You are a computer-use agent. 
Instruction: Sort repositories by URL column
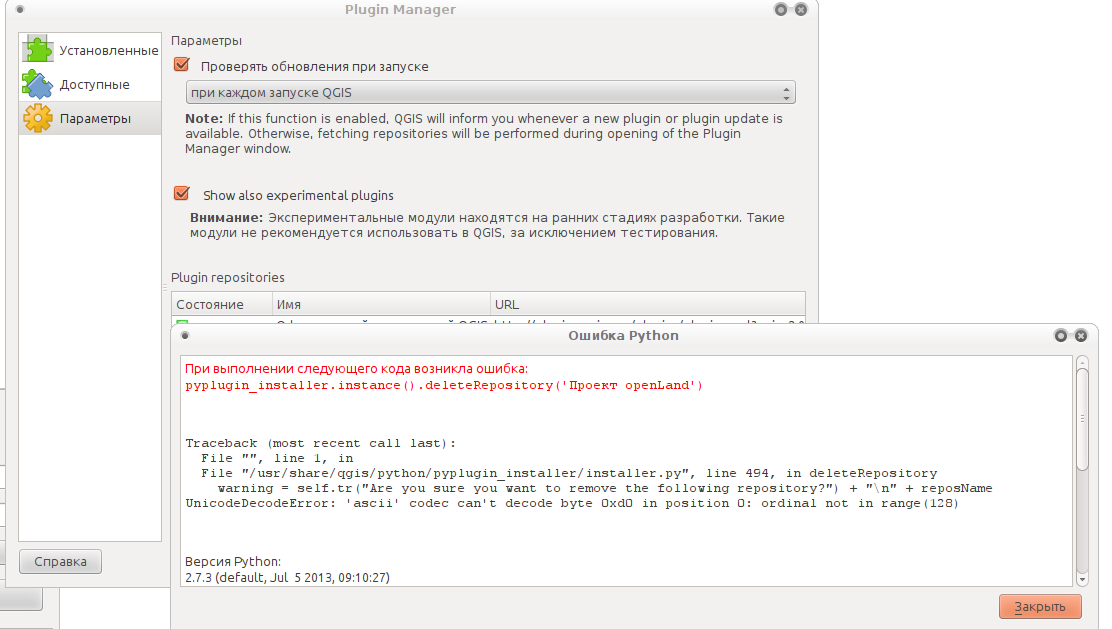(647, 304)
